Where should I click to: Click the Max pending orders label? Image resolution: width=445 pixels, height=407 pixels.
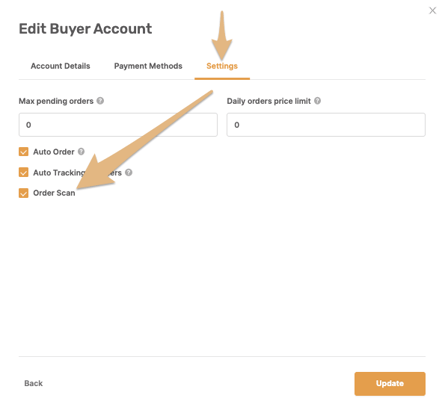click(56, 101)
